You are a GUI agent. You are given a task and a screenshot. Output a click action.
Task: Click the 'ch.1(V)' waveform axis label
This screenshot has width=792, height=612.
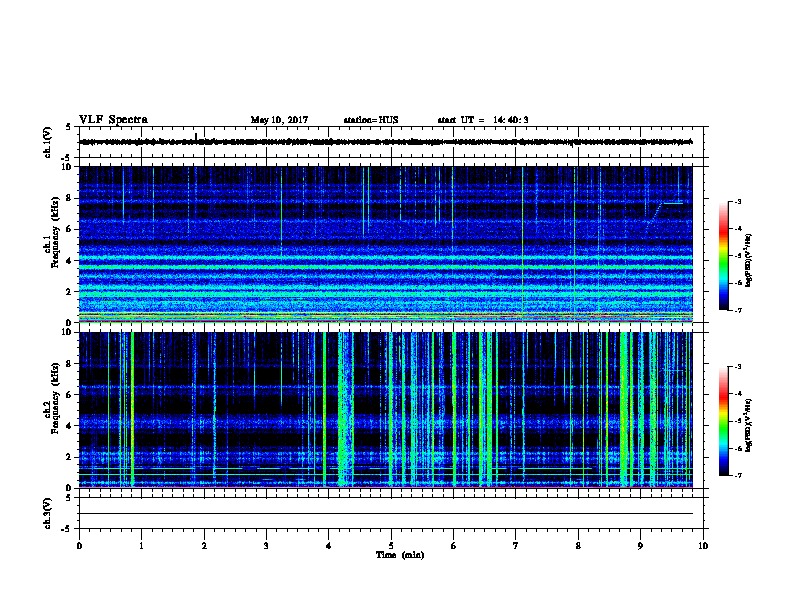(x=48, y=142)
